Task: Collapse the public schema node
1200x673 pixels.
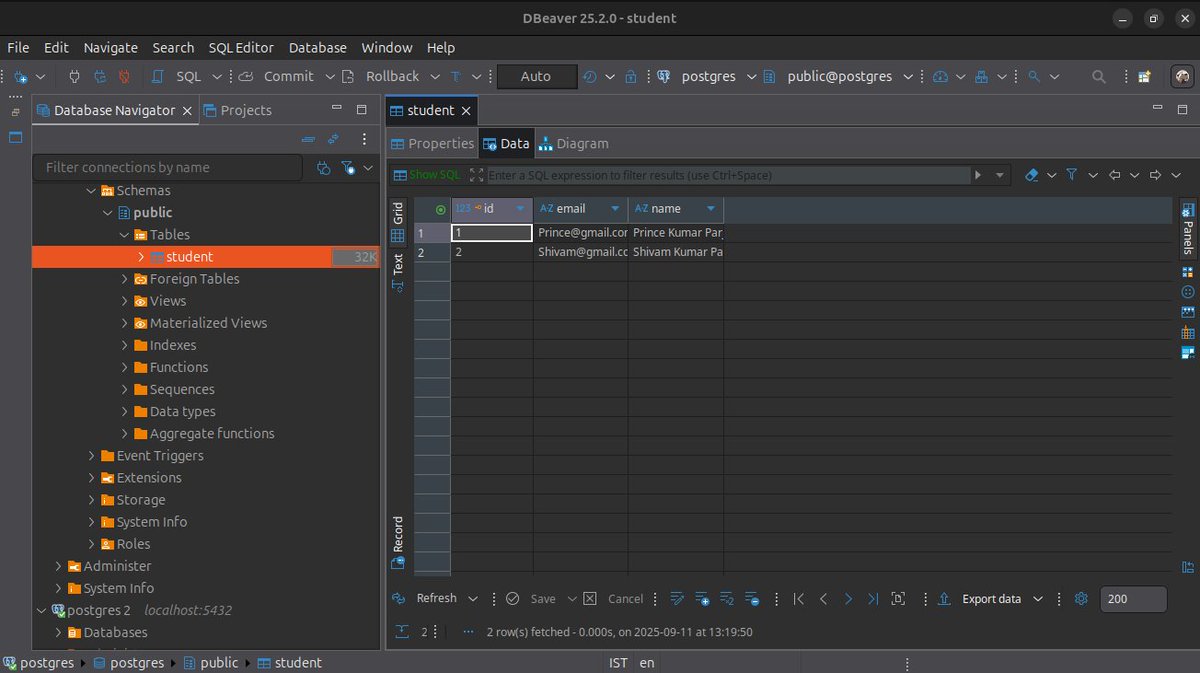Action: pyautogui.click(x=108, y=212)
